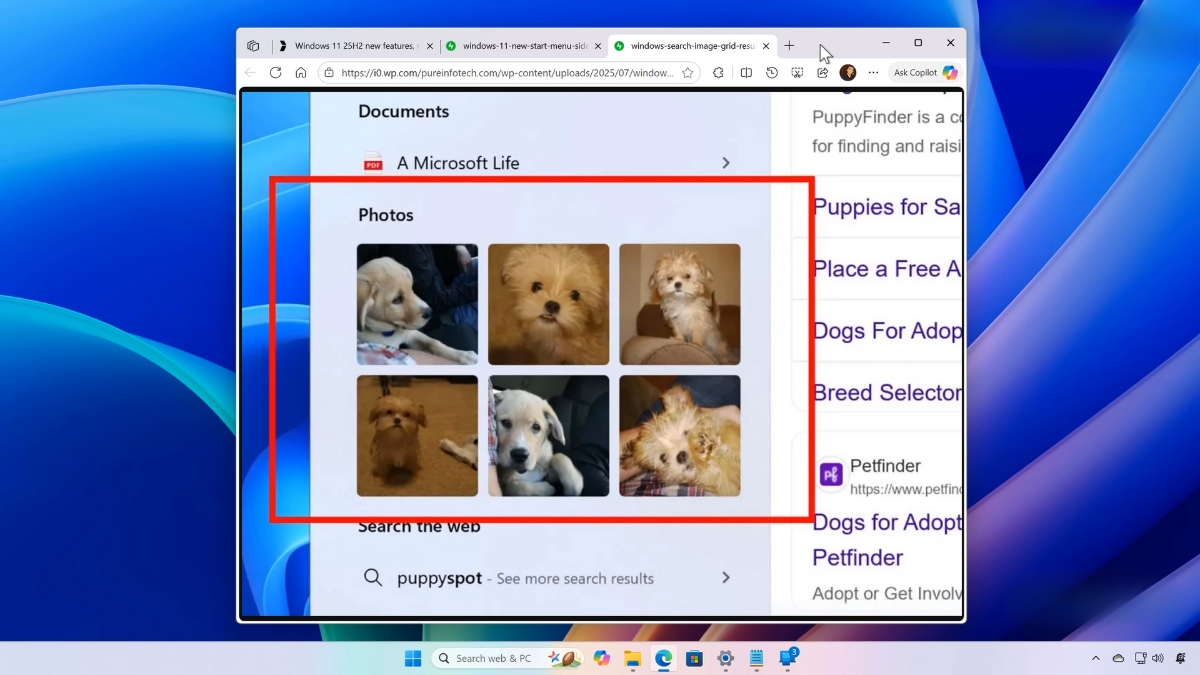Viewport: 1200px width, 675px height.
Task: Open the Place a Free A link
Action: [887, 269]
